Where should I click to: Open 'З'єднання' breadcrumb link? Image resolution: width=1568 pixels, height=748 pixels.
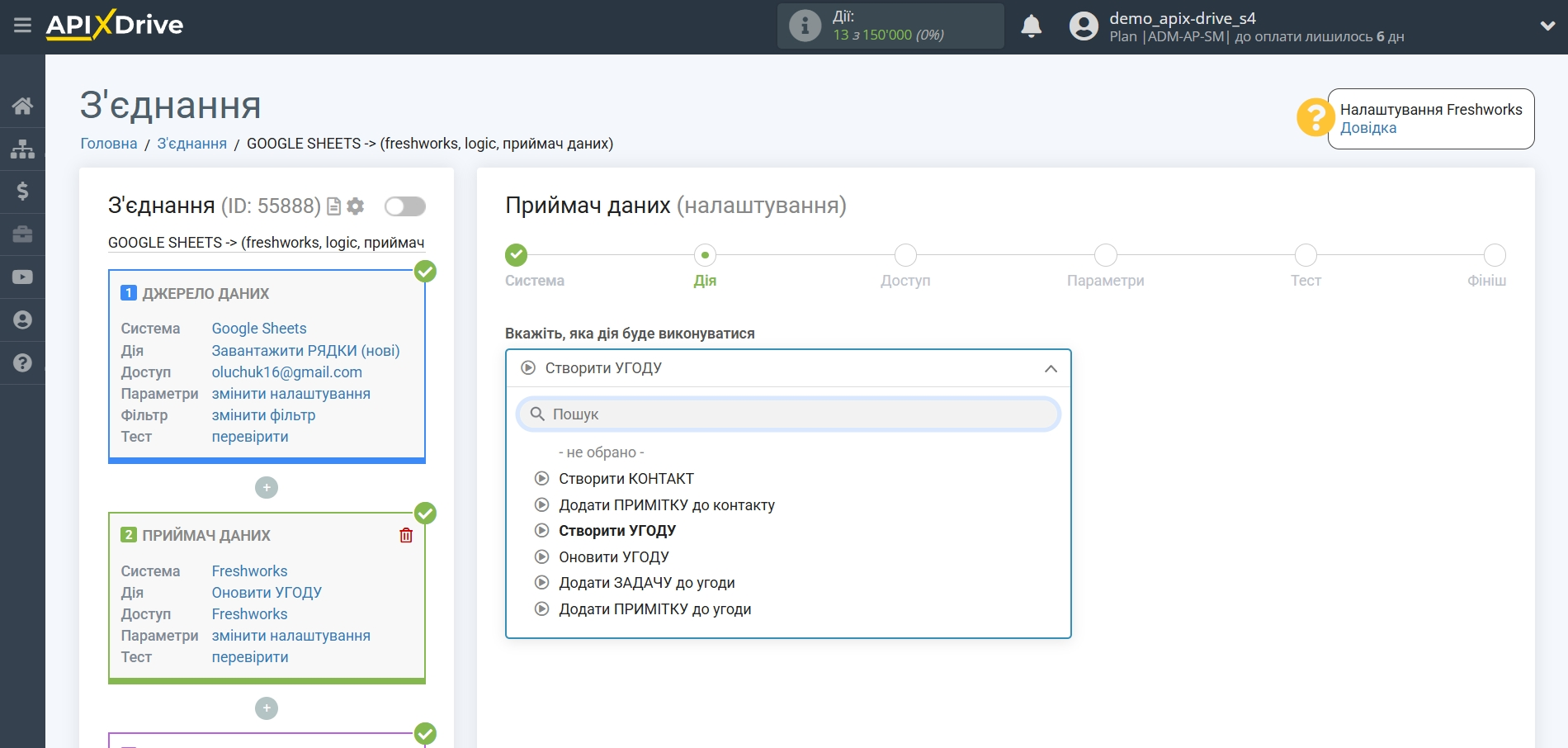click(191, 144)
